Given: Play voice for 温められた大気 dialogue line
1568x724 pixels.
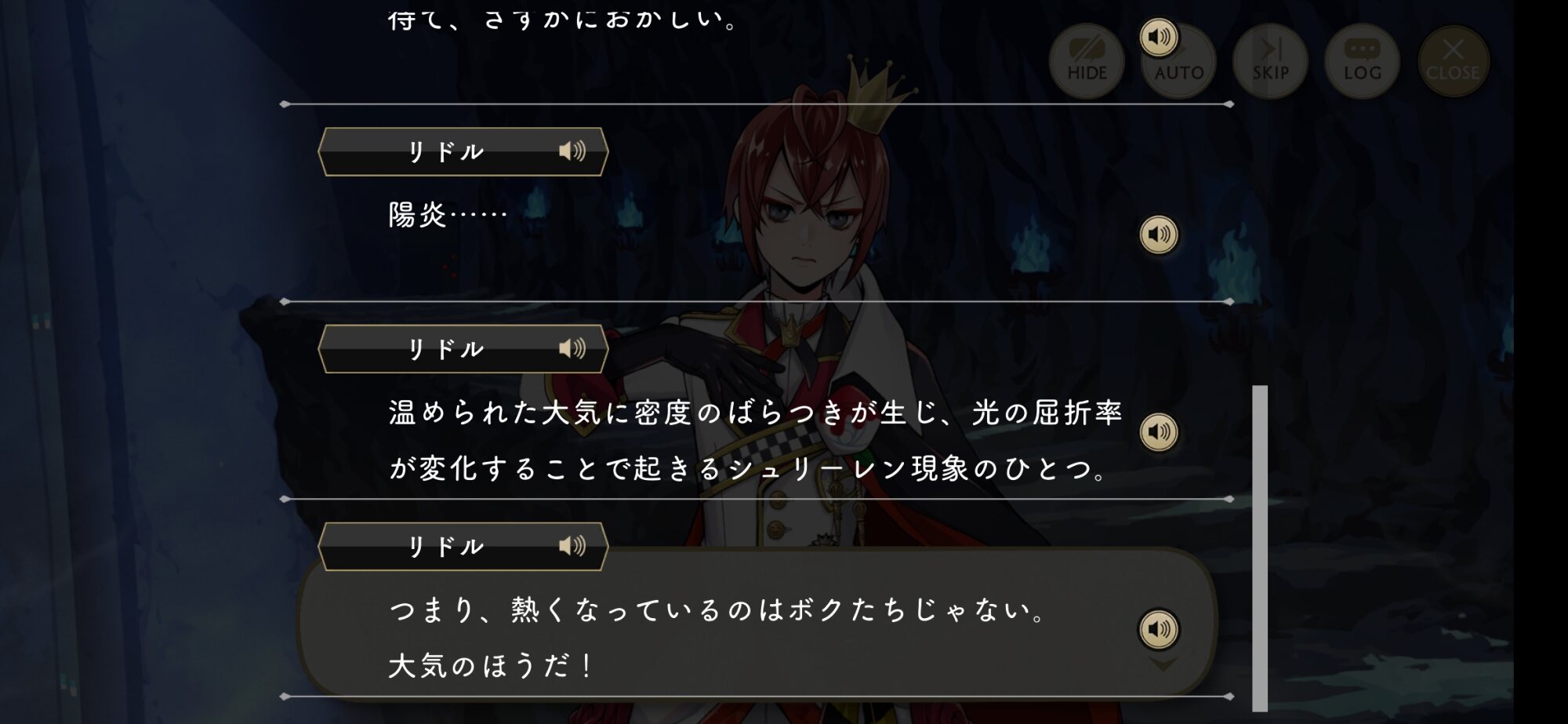Looking at the screenshot, I should click(x=1158, y=432).
